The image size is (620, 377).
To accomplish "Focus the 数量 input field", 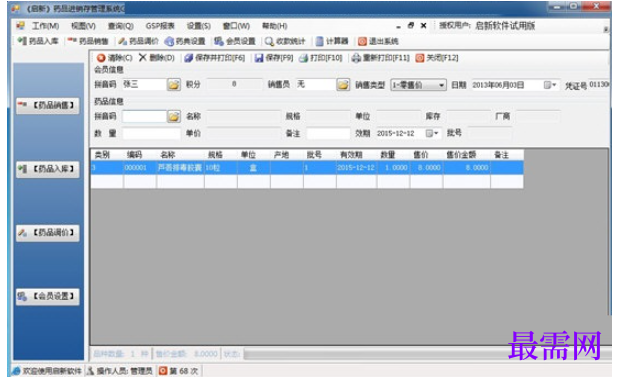I will click(x=151, y=134).
